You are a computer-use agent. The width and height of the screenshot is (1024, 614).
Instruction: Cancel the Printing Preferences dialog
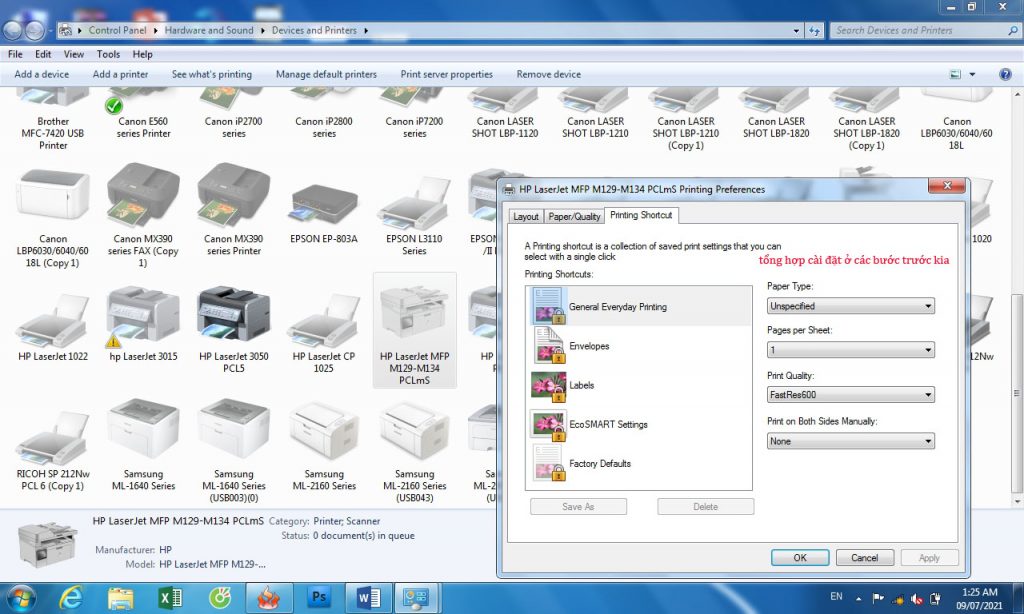[x=865, y=558]
